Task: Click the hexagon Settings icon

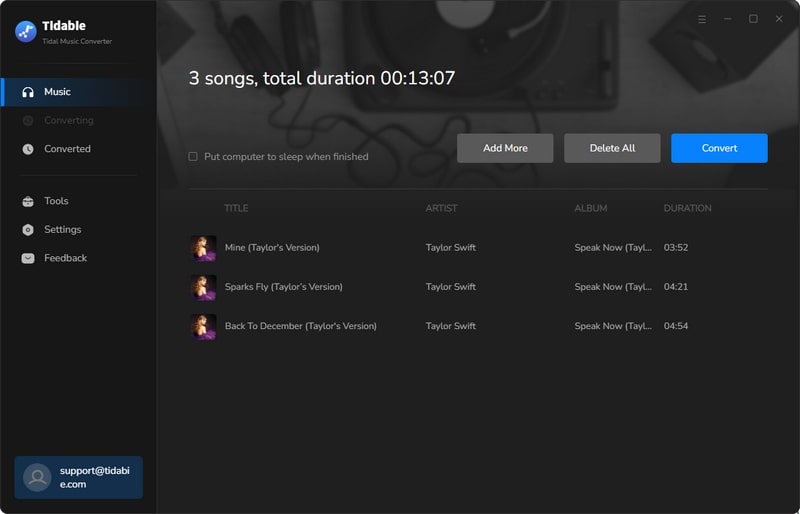Action: 27,230
